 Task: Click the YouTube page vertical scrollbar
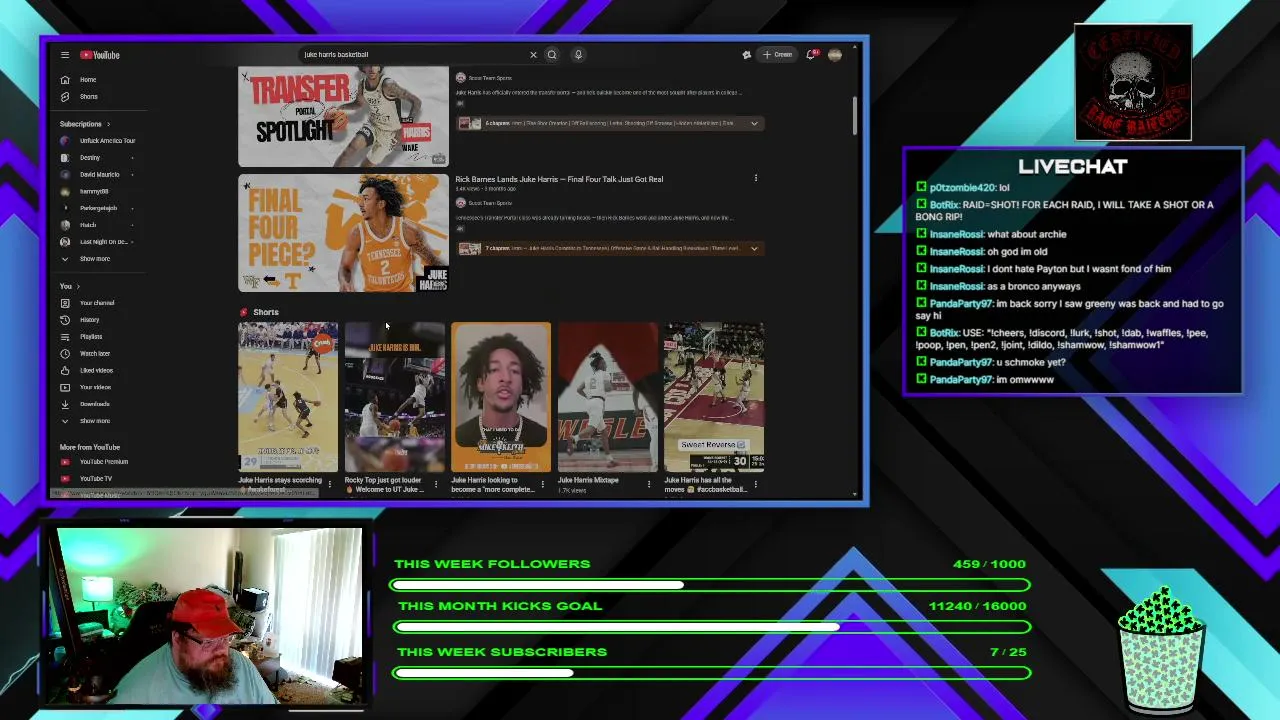(855, 117)
